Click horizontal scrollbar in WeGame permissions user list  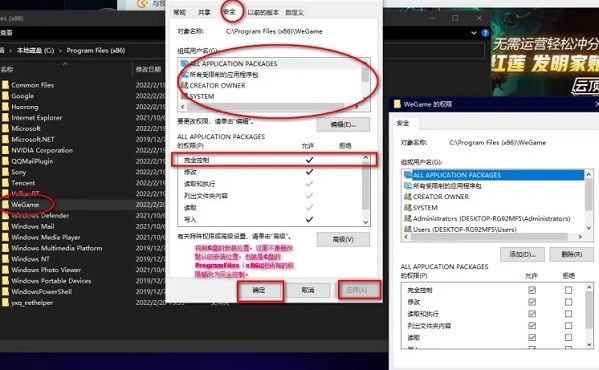click(489, 237)
